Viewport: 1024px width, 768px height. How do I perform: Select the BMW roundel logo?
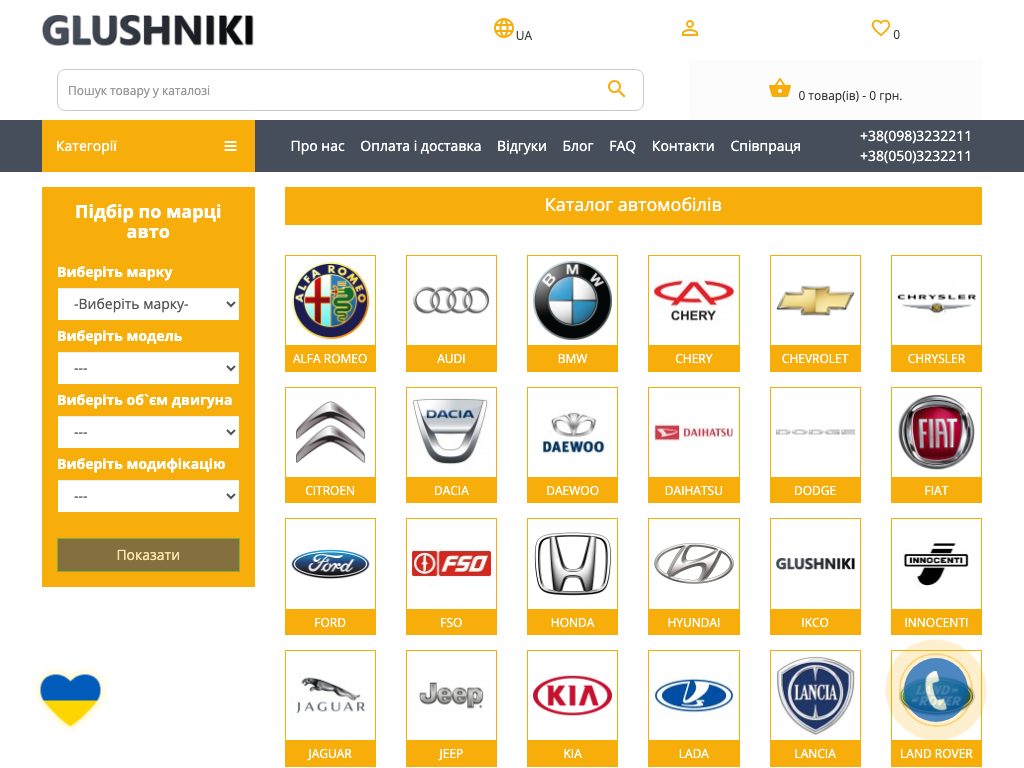(573, 301)
